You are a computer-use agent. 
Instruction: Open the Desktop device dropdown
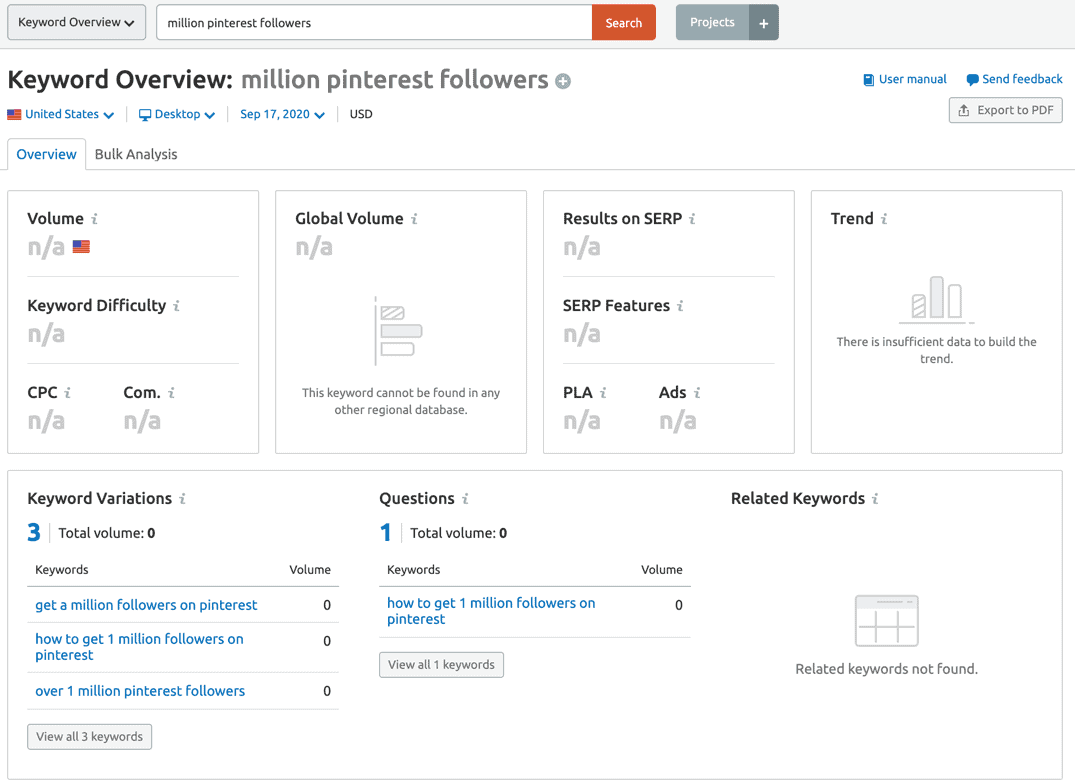177,114
